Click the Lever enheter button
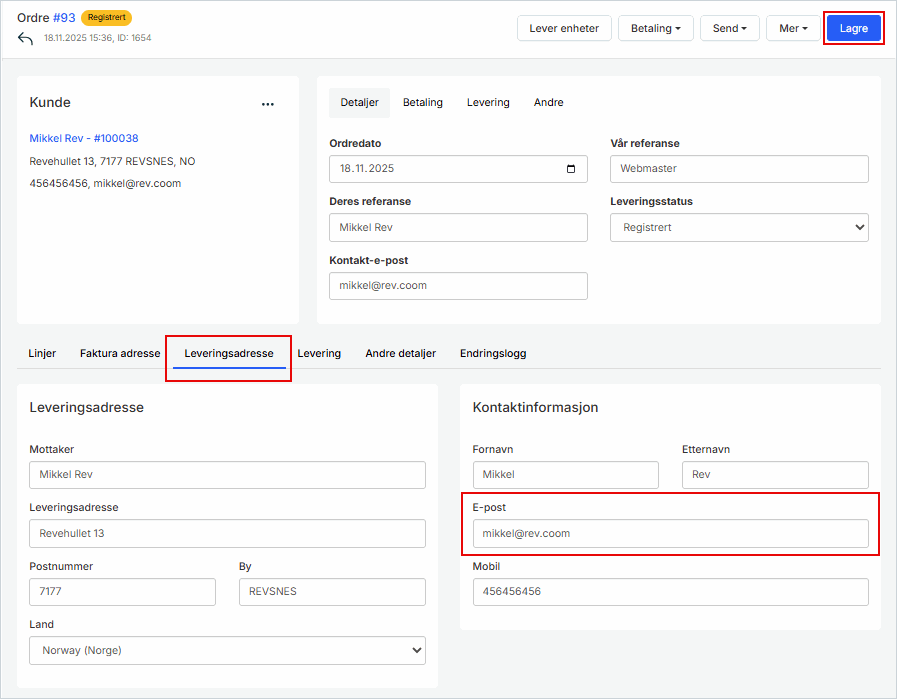897x699 pixels. 565,28
